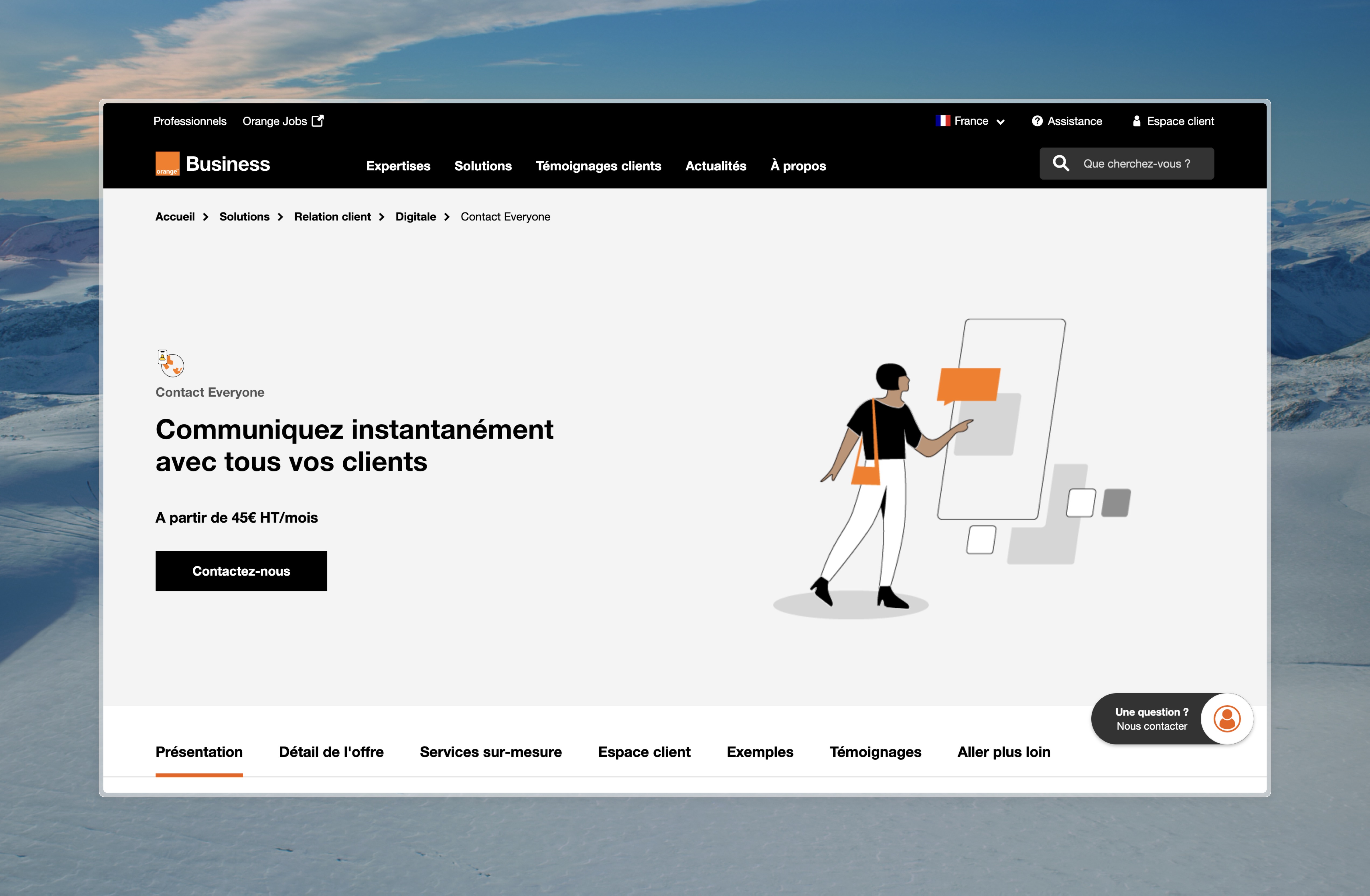The height and width of the screenshot is (896, 1370).
Task: Click the magnifying glass search icon
Action: (1060, 163)
